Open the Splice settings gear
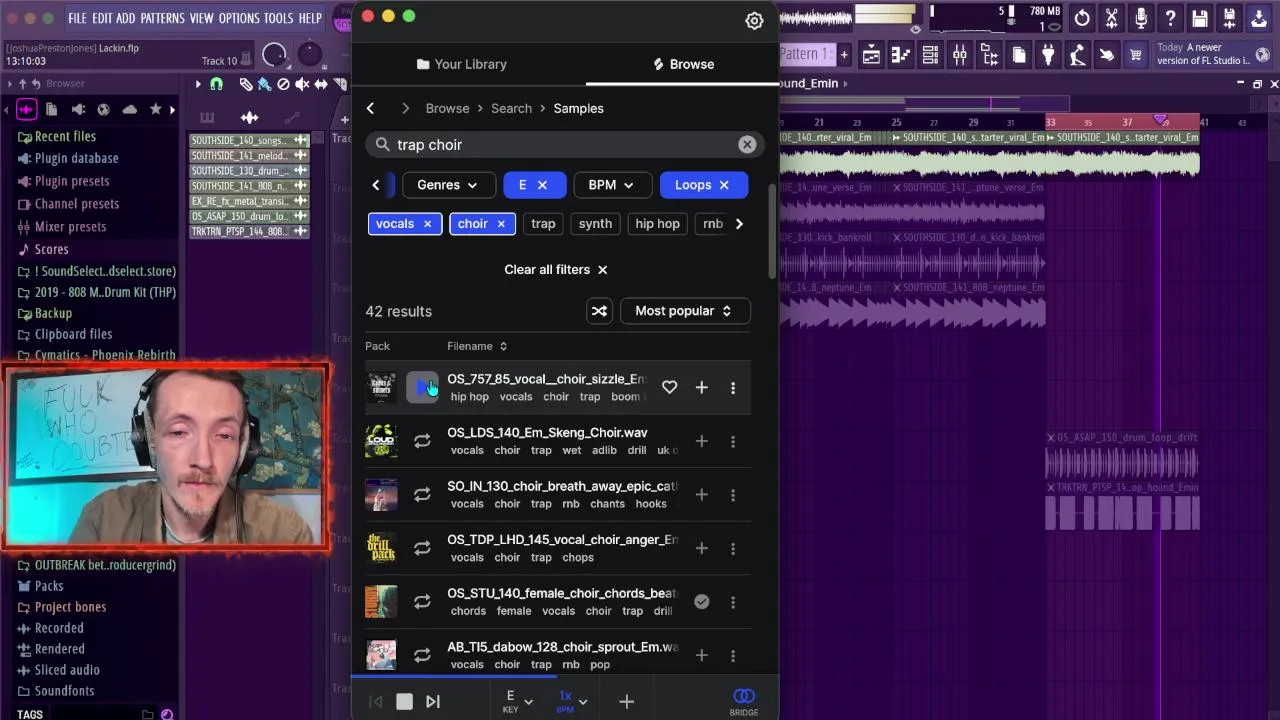Viewport: 1280px width, 720px height. (x=754, y=20)
